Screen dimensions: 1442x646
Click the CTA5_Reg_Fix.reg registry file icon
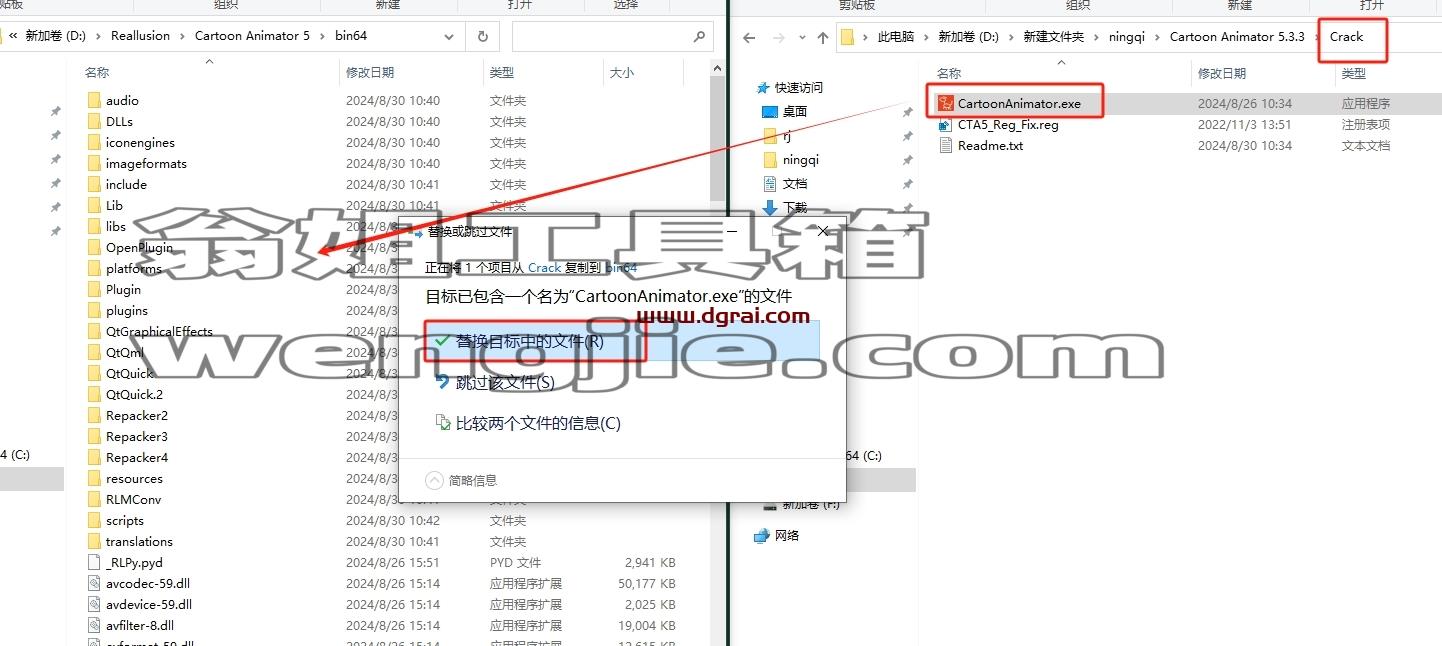pos(946,125)
